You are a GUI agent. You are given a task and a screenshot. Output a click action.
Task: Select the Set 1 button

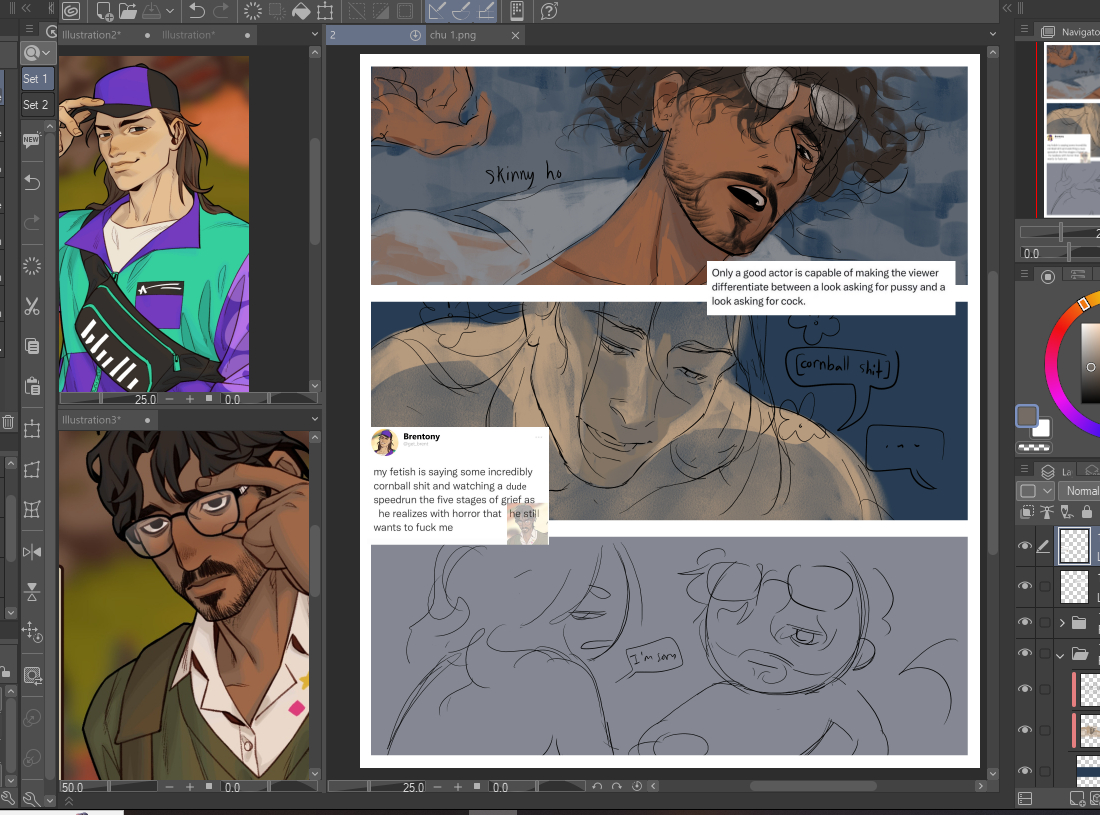(36, 79)
